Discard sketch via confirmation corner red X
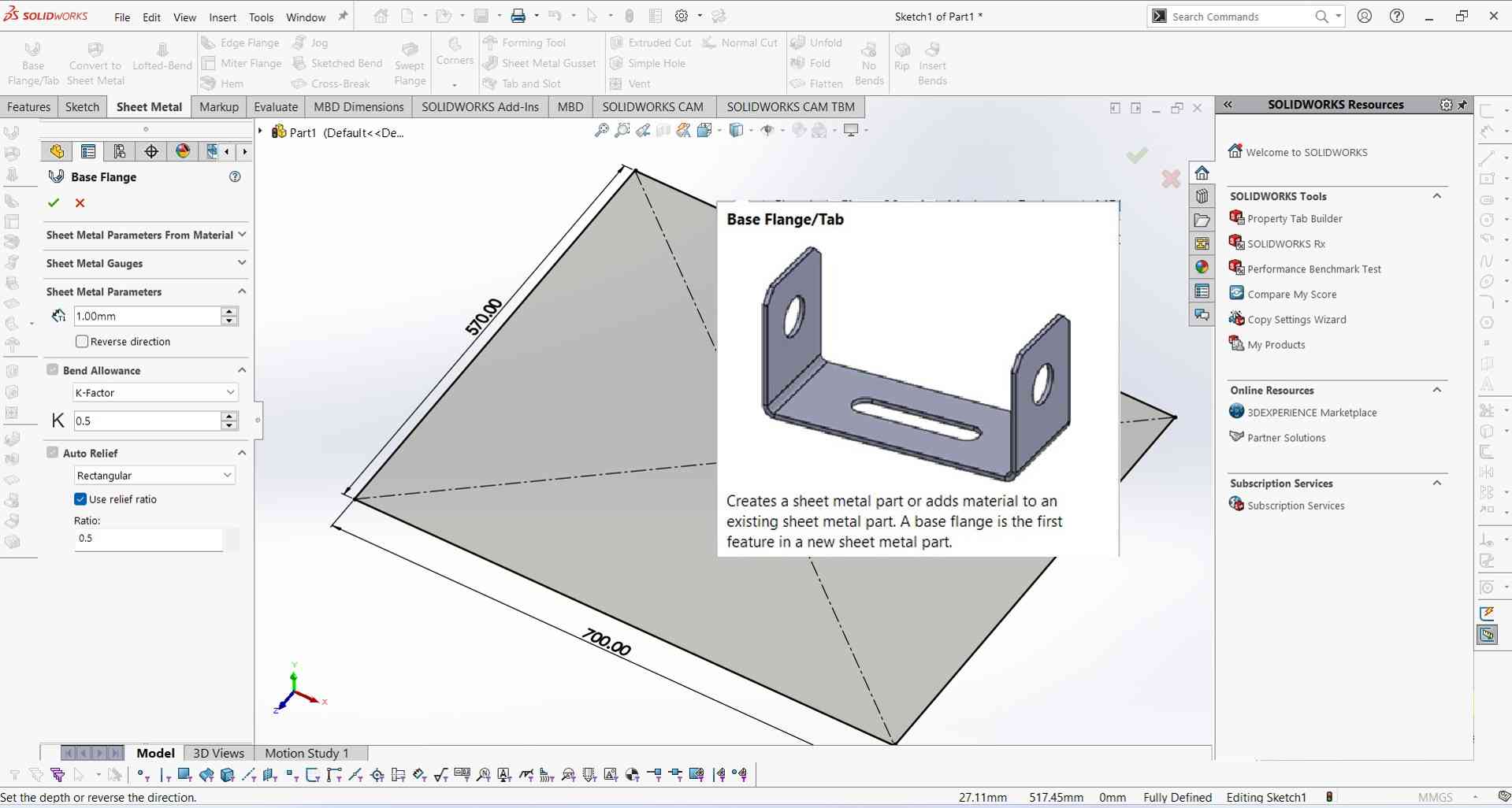The width and height of the screenshot is (1512, 808). pos(1171,179)
